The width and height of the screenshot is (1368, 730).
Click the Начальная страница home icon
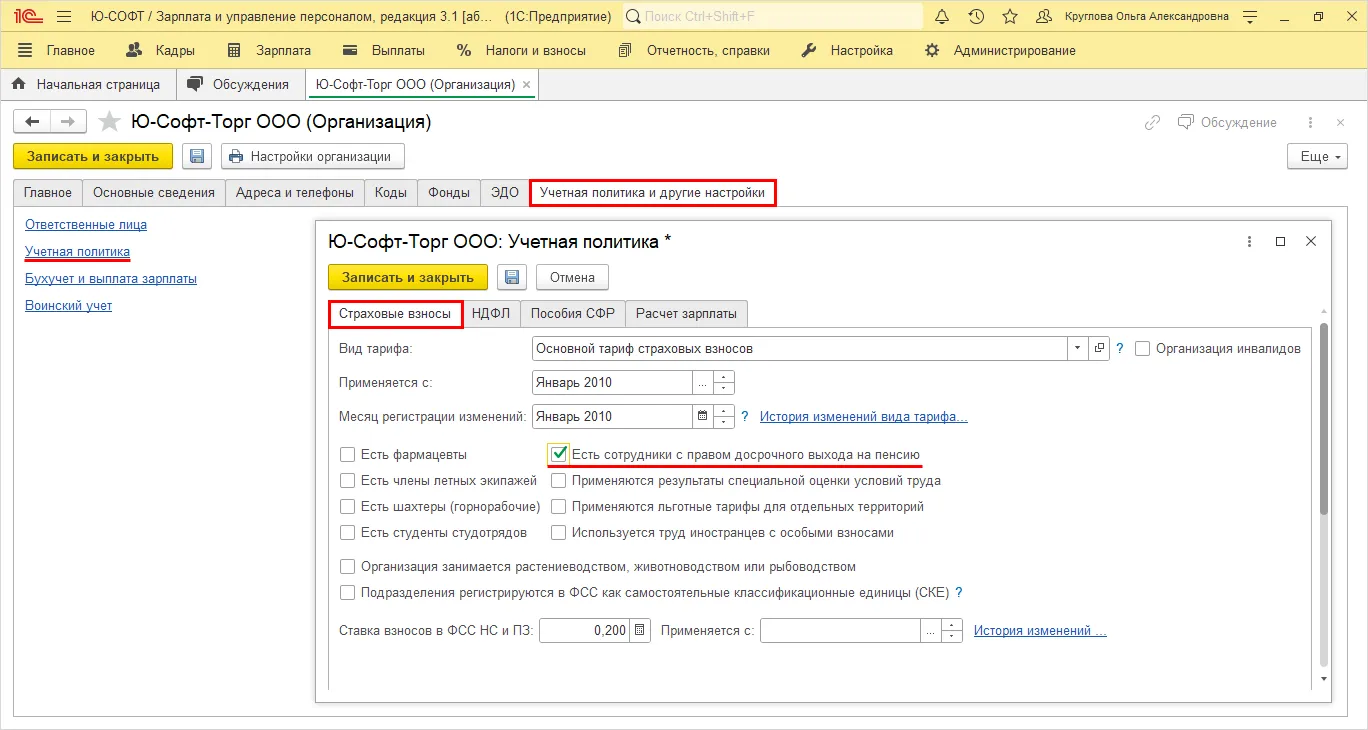[18, 84]
